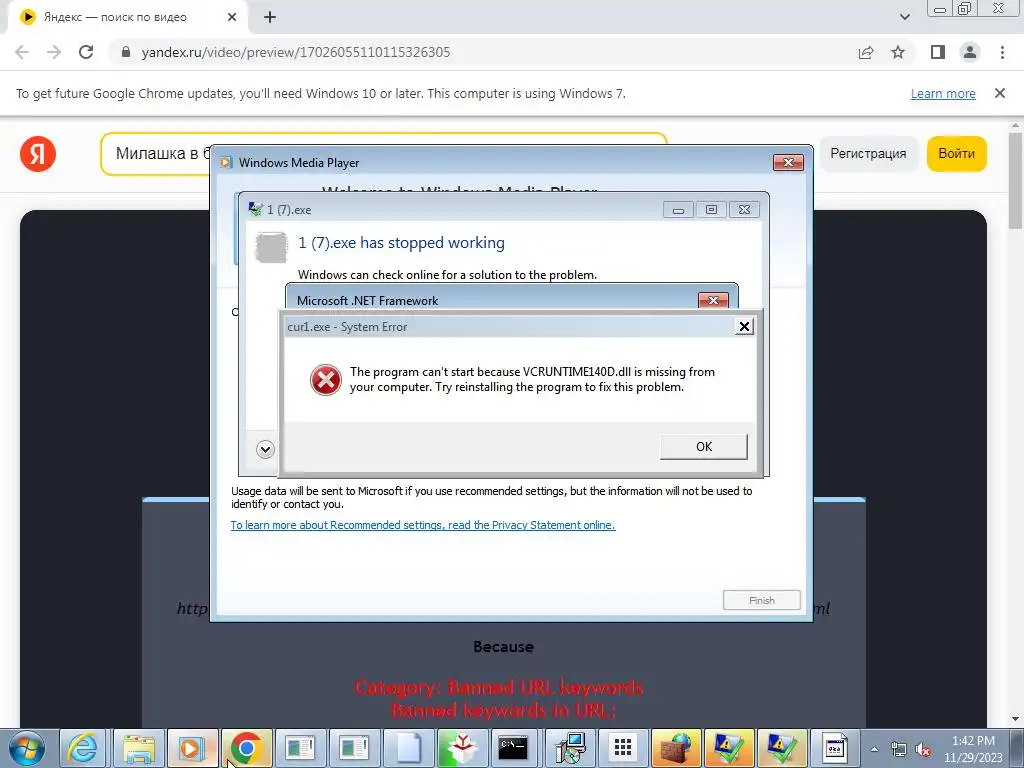Click the 1 (7).exe title bar icon
The image size is (1024, 768).
[x=255, y=210]
